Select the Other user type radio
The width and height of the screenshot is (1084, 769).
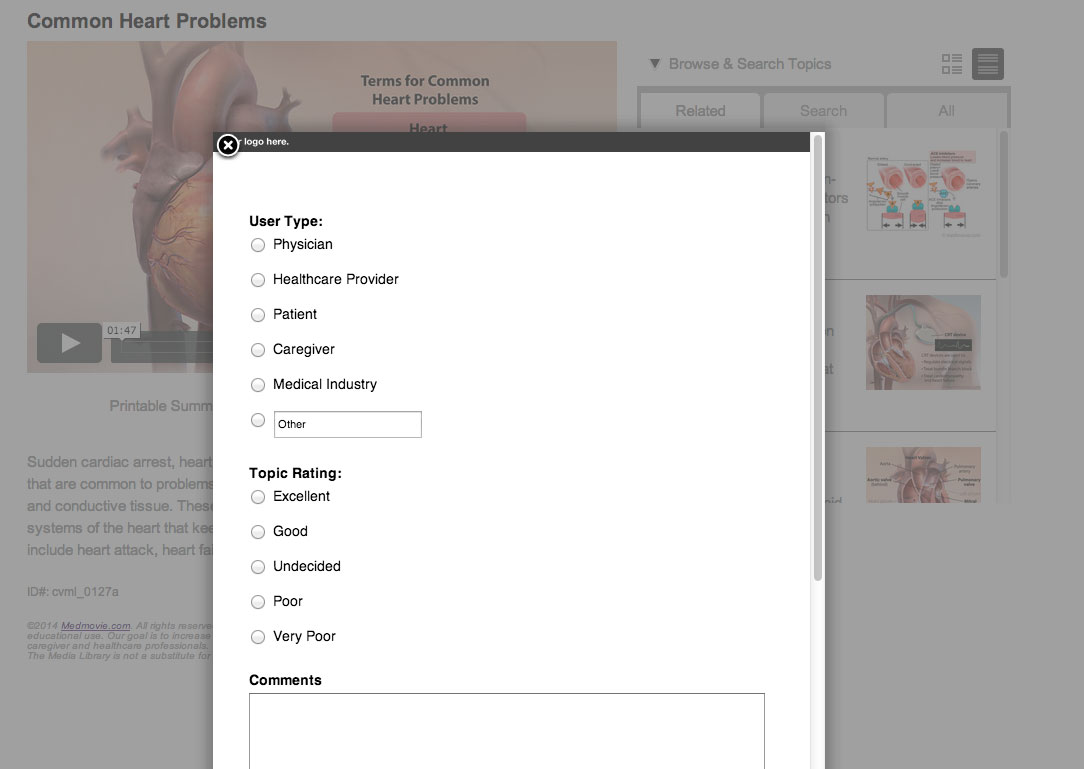click(x=258, y=420)
